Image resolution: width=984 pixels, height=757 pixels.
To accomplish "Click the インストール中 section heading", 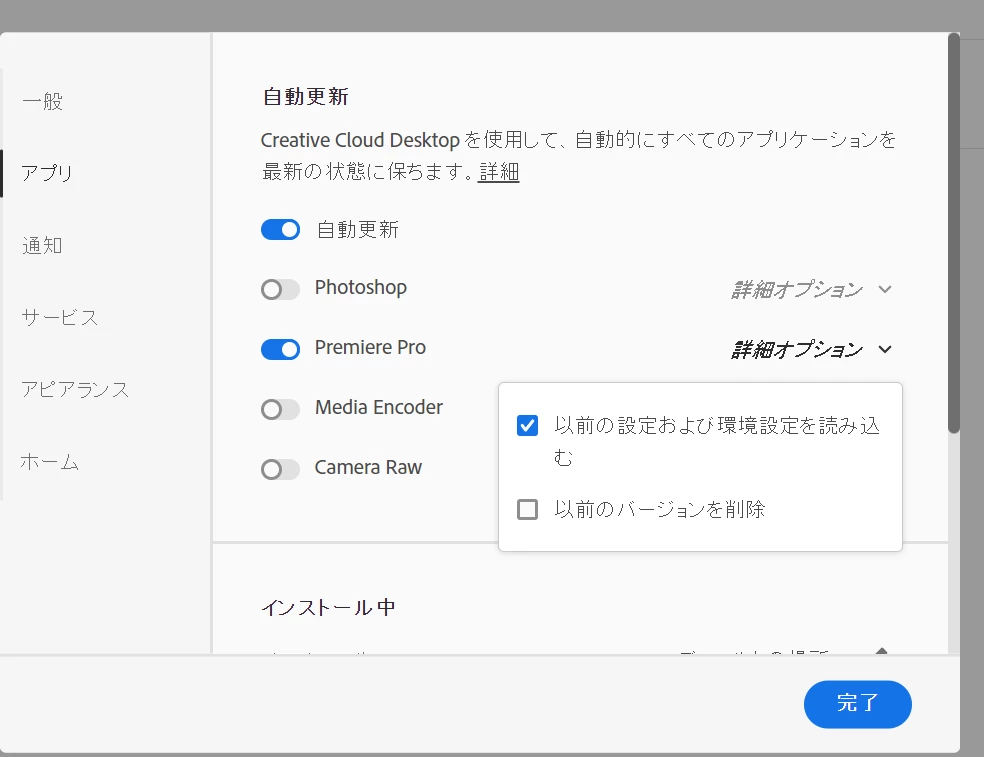I will coord(328,607).
